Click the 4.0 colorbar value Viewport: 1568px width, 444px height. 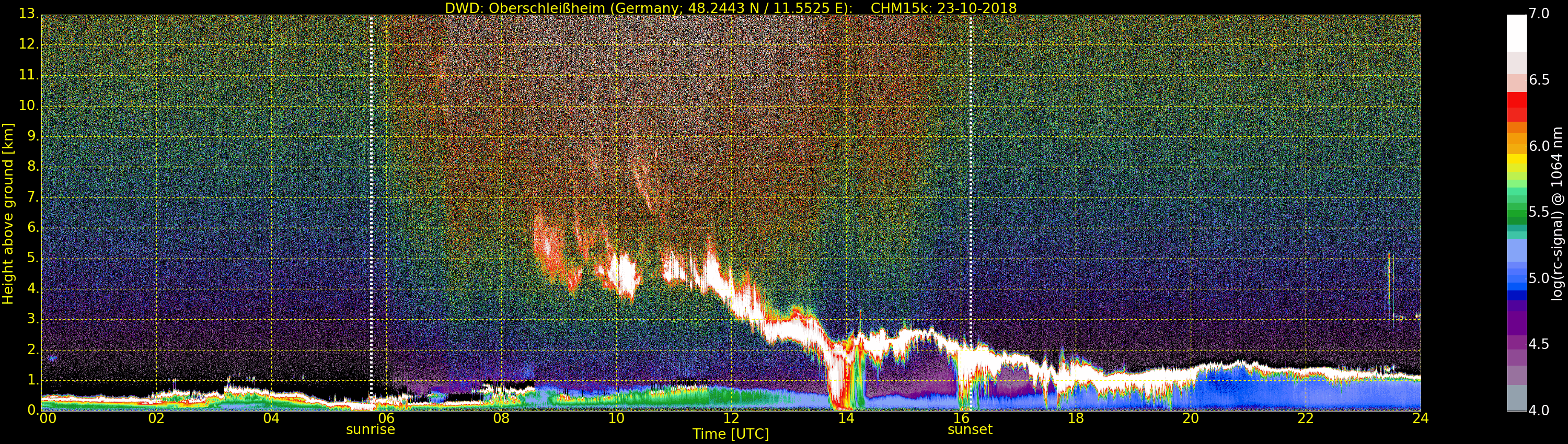tap(1539, 411)
